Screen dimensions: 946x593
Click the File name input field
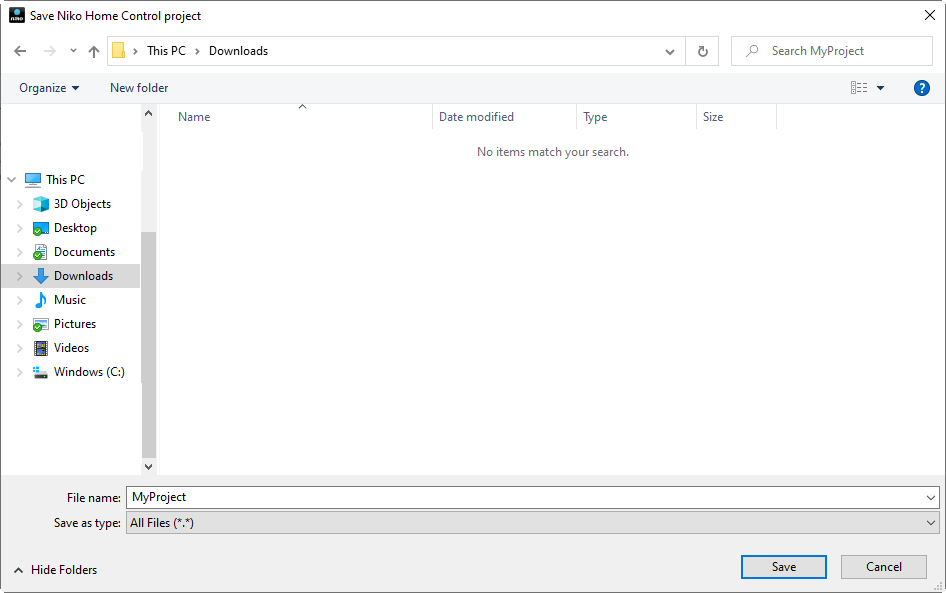pos(525,497)
